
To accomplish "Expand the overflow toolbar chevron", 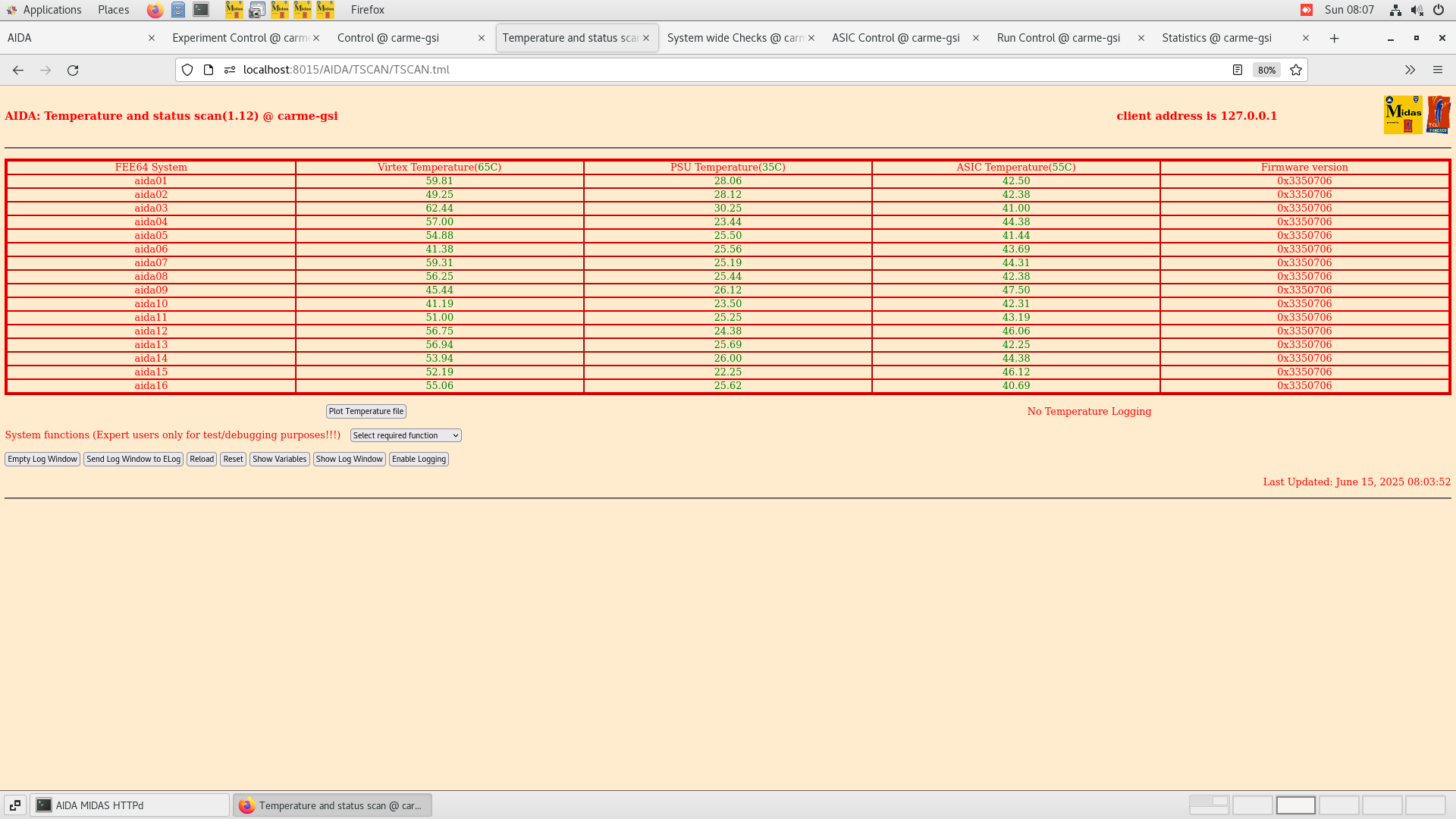I will [1410, 70].
